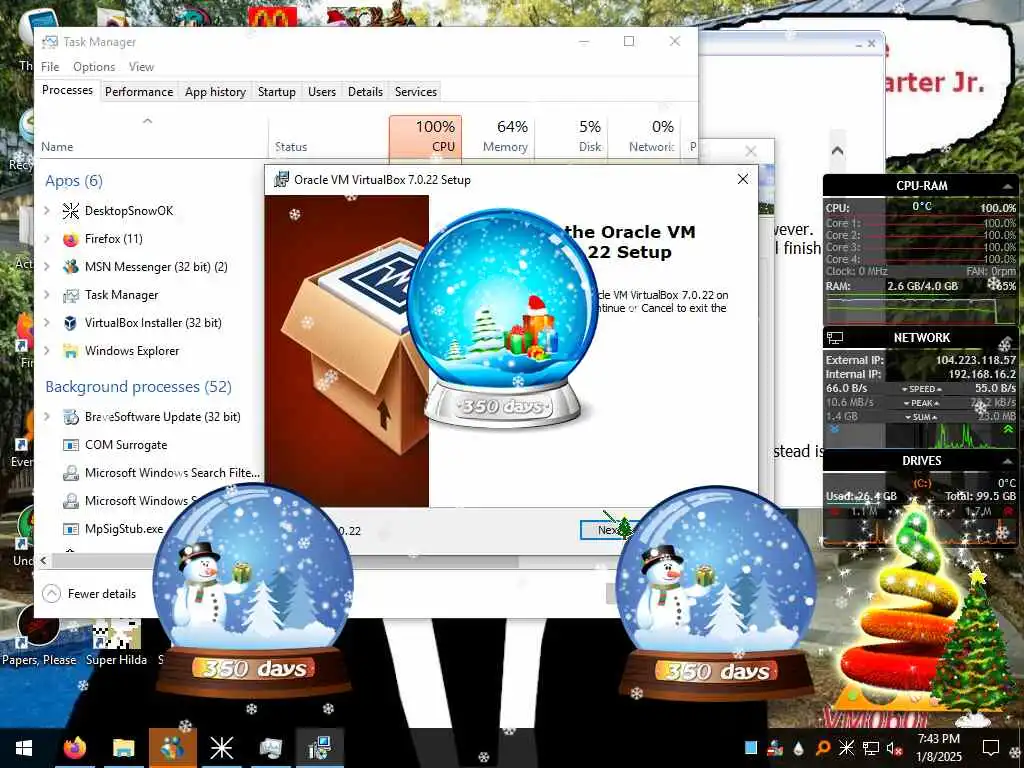1024x768 pixels.
Task: Click the volume muted icon in system tray
Action: 894,748
